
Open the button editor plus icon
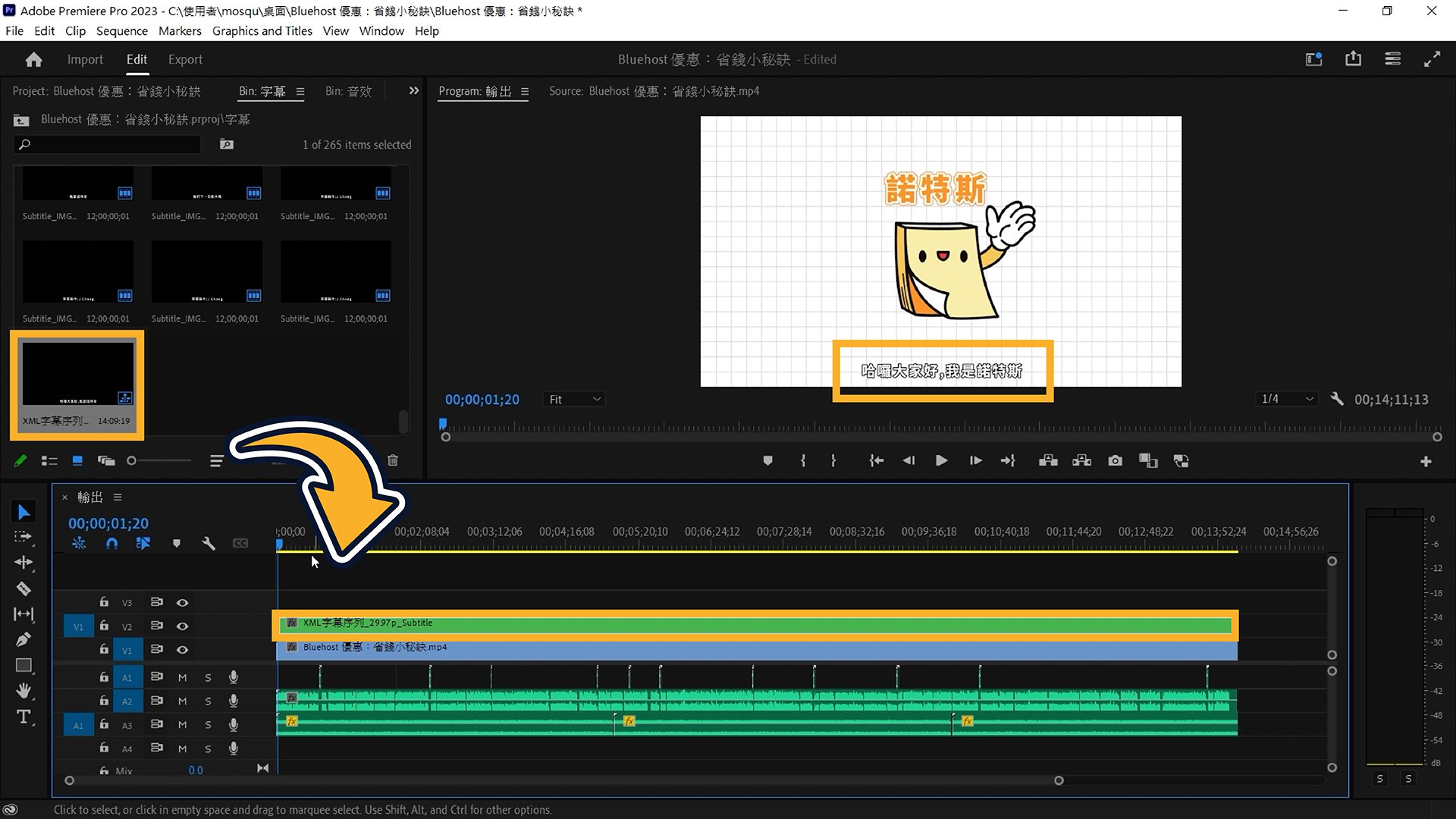[1426, 461]
